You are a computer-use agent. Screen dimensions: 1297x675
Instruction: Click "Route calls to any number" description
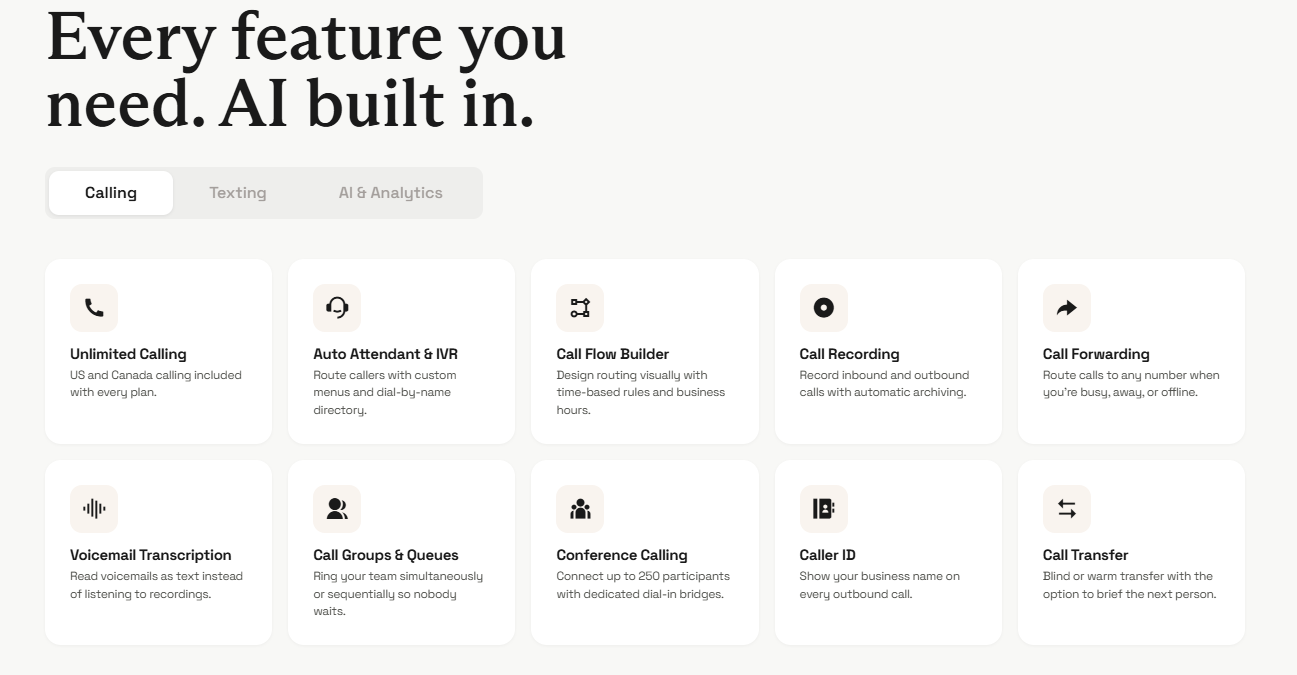point(1131,384)
